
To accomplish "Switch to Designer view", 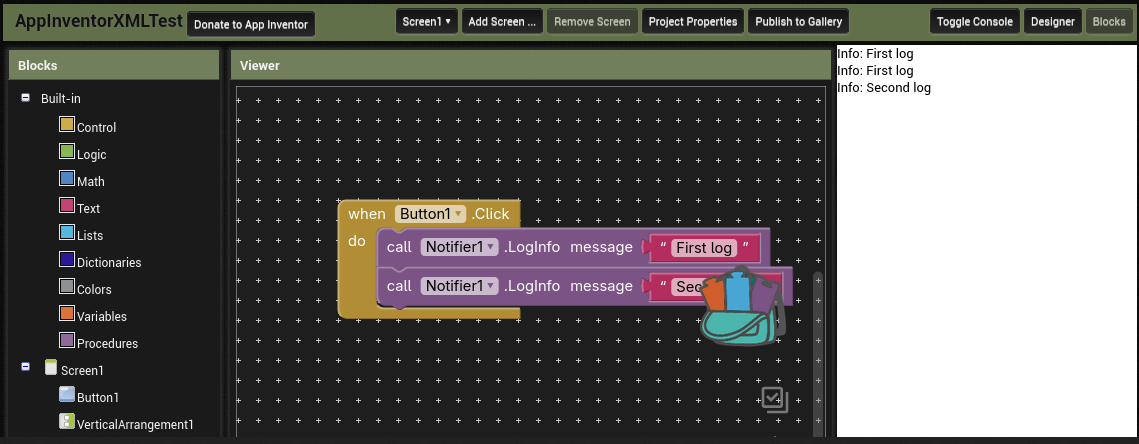I will (1052, 21).
